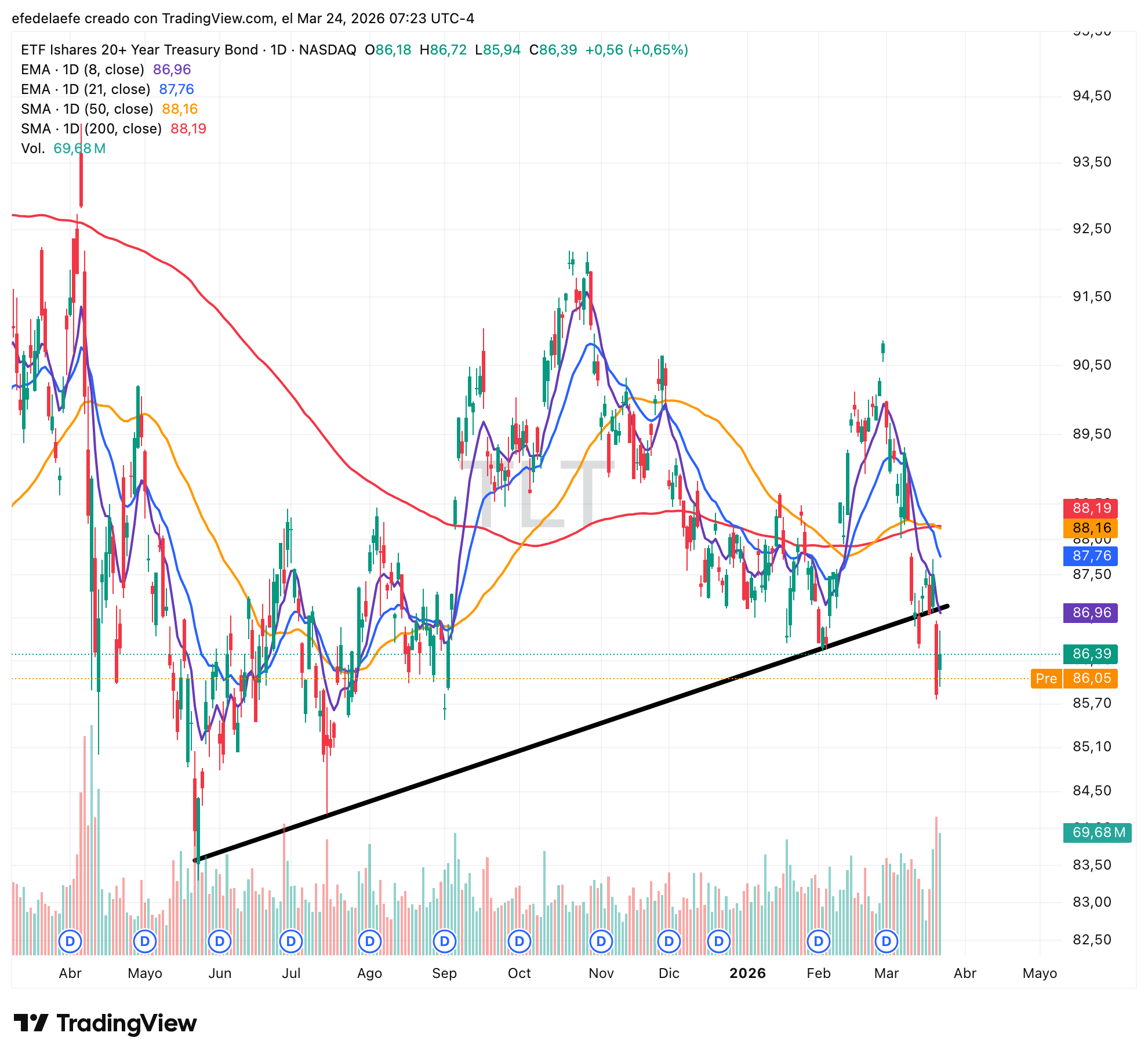The width and height of the screenshot is (1148, 1058).
Task: Click the dividend marker above Jul
Action: click(291, 941)
